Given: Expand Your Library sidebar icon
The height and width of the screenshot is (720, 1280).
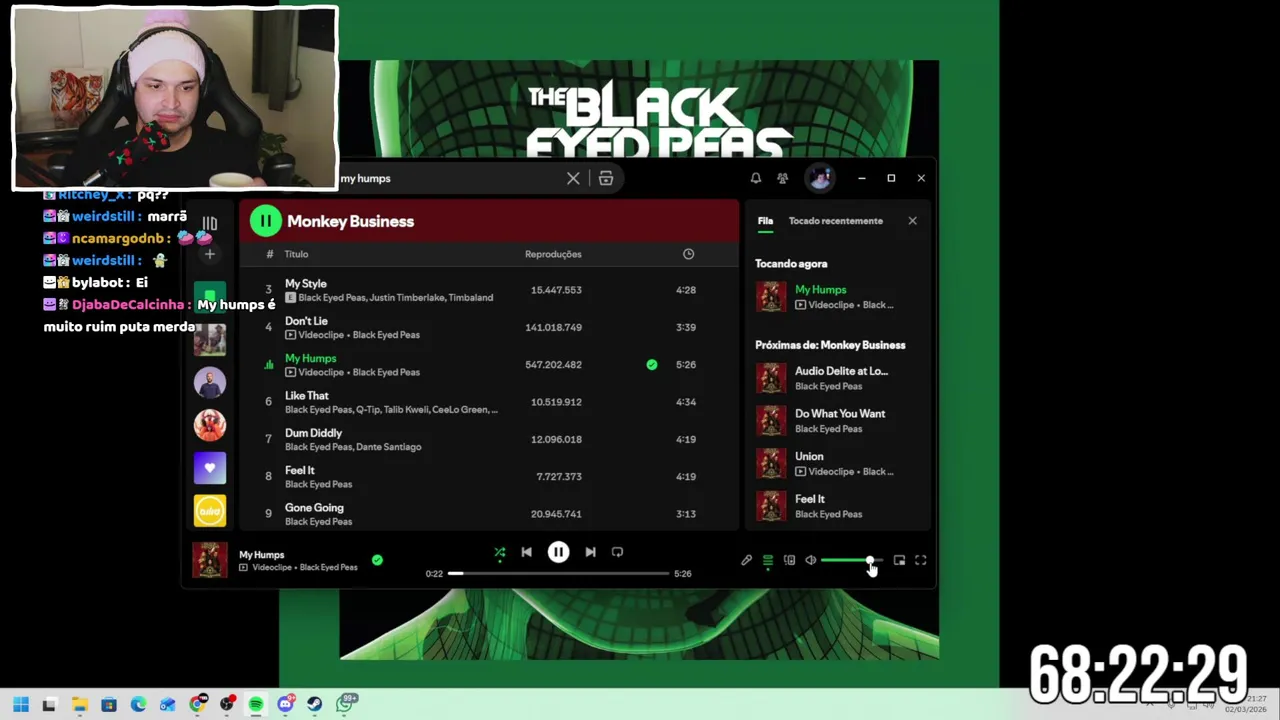Looking at the screenshot, I should (210, 224).
